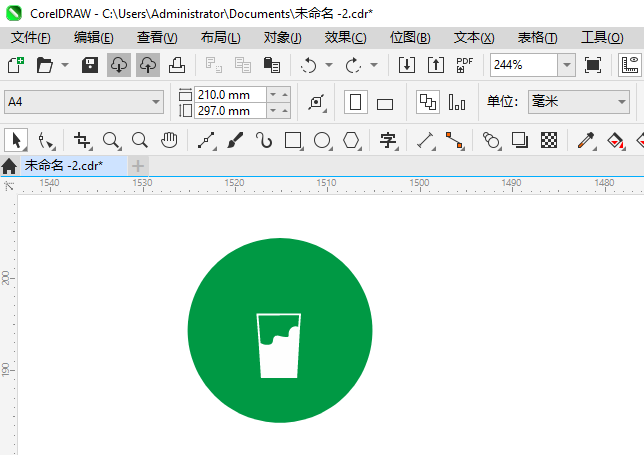Switch page to landscape orientation
This screenshot has height=455, width=644.
tap(385, 103)
